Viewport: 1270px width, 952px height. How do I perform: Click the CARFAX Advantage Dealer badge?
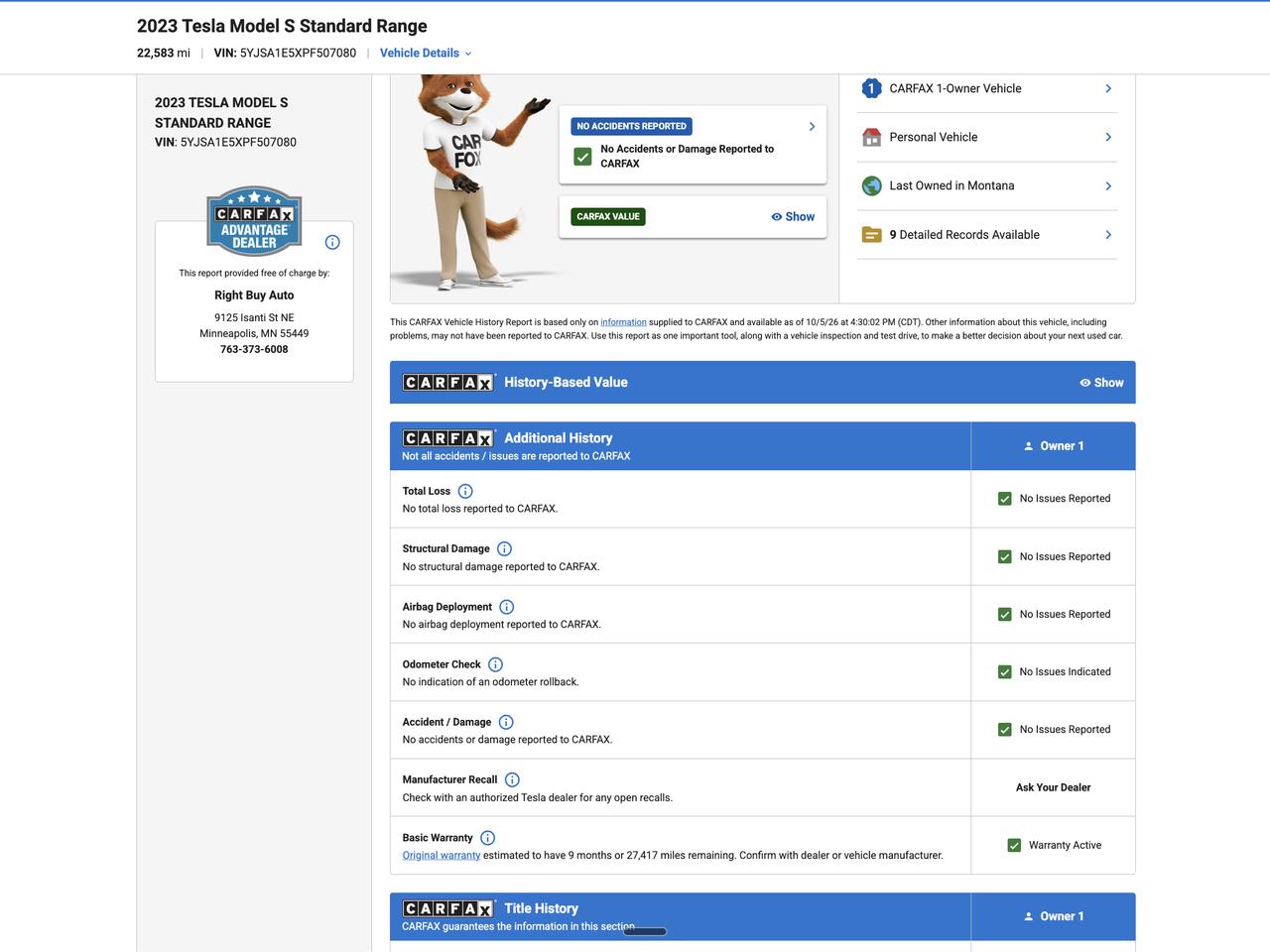coord(254,220)
